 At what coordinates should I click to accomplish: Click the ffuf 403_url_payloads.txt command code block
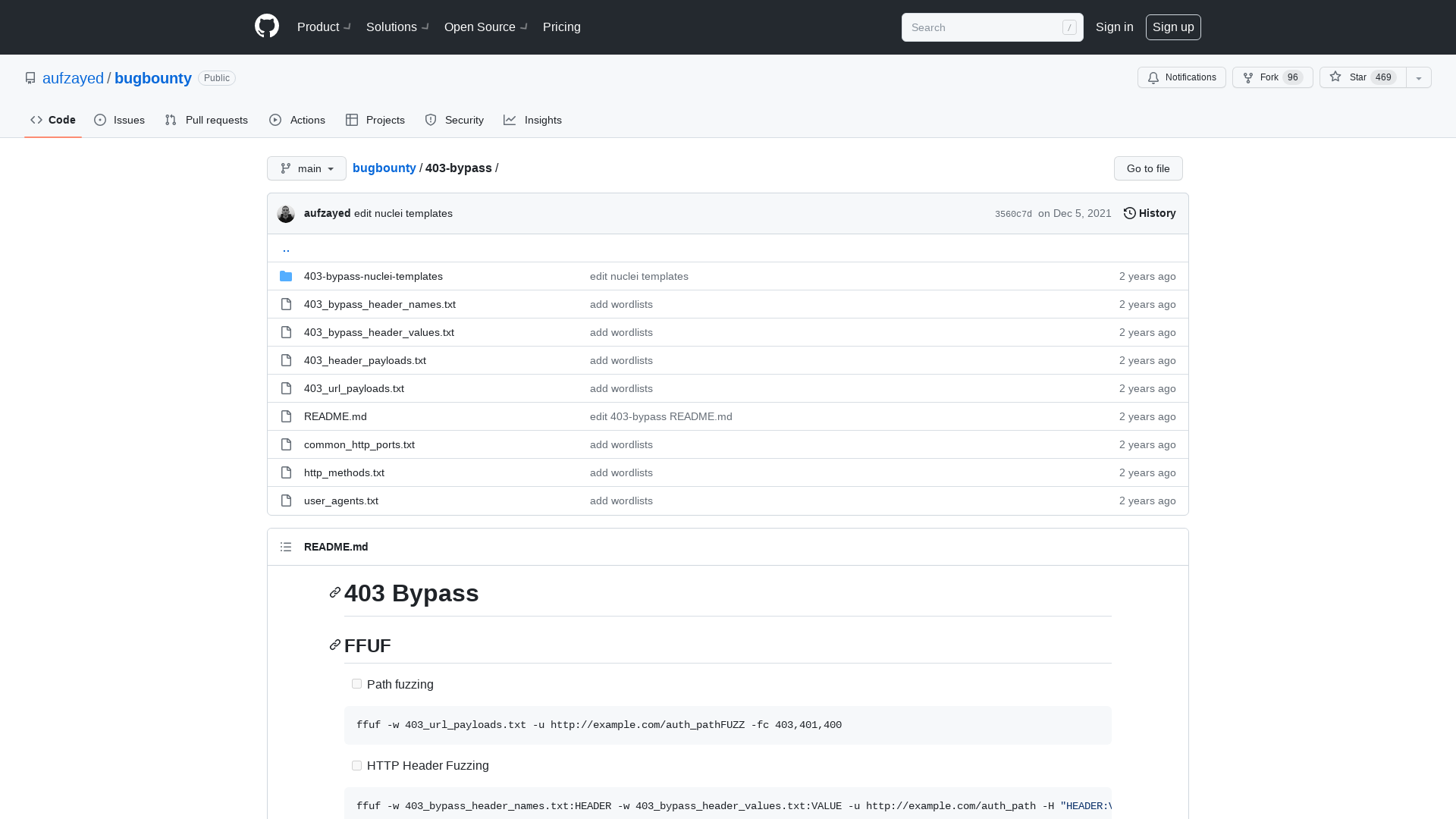(728, 725)
